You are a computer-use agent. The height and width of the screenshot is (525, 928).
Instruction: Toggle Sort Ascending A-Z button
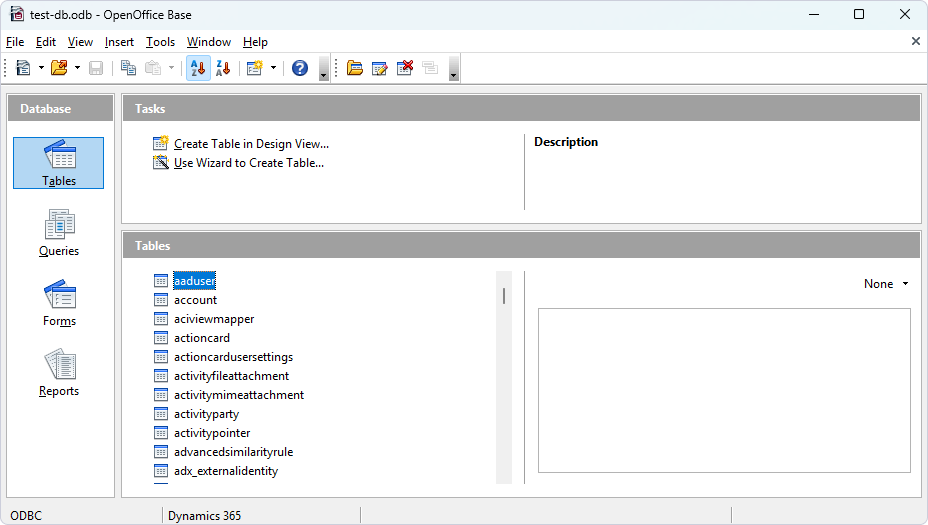[x=198, y=68]
